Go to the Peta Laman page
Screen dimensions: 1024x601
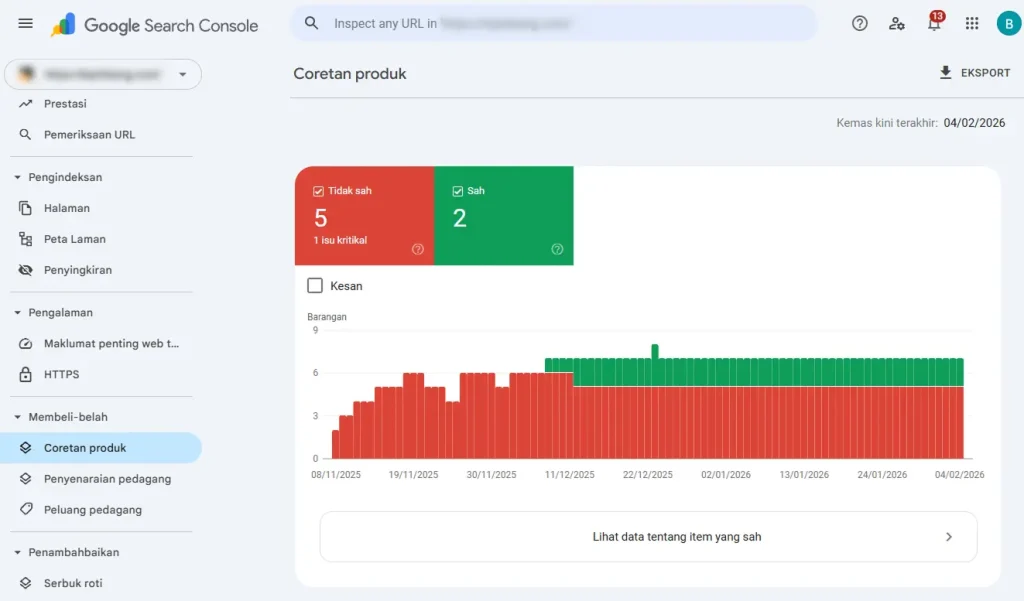74,239
